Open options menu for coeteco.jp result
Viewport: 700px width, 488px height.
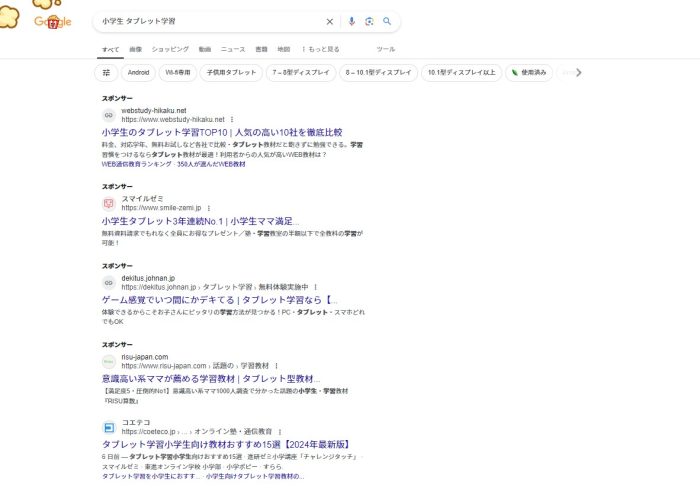279,432
